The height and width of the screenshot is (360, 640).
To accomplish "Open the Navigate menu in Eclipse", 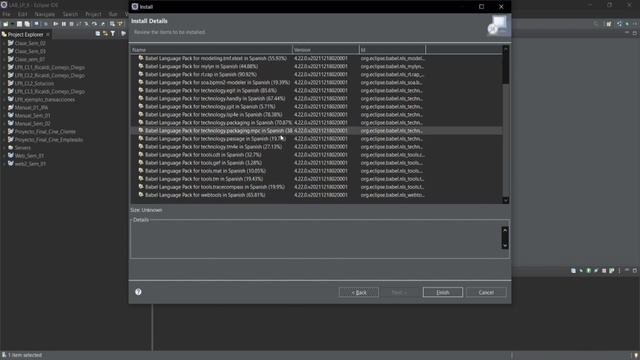I will coord(44,14).
